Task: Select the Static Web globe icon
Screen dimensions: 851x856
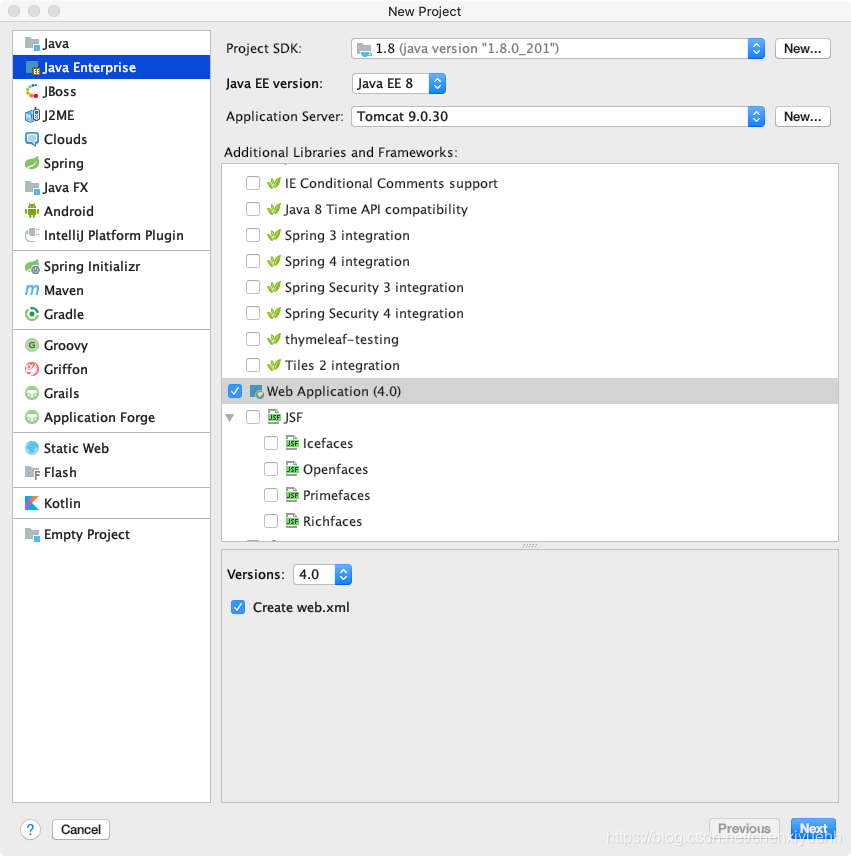Action: pos(32,448)
